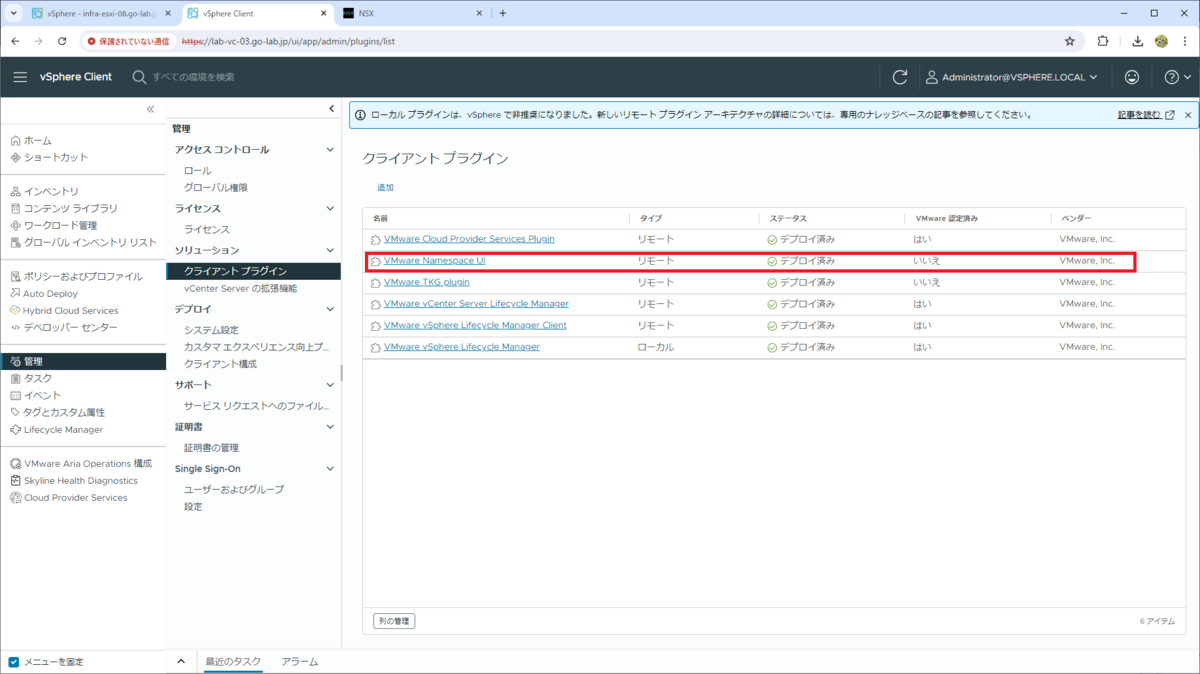Image resolution: width=1200 pixels, height=674 pixels.
Task: Reload the browser page
Action: click(62, 41)
